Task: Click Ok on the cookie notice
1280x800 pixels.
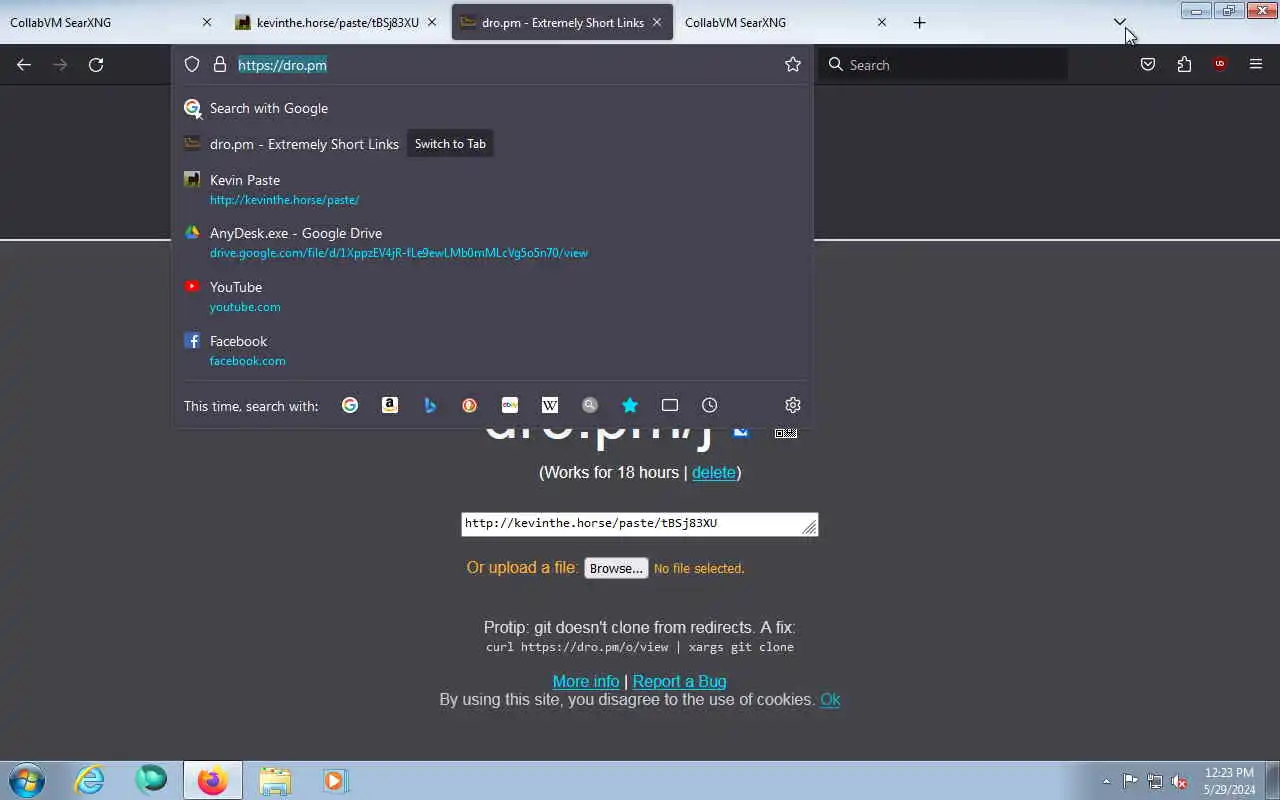Action: pos(830,699)
